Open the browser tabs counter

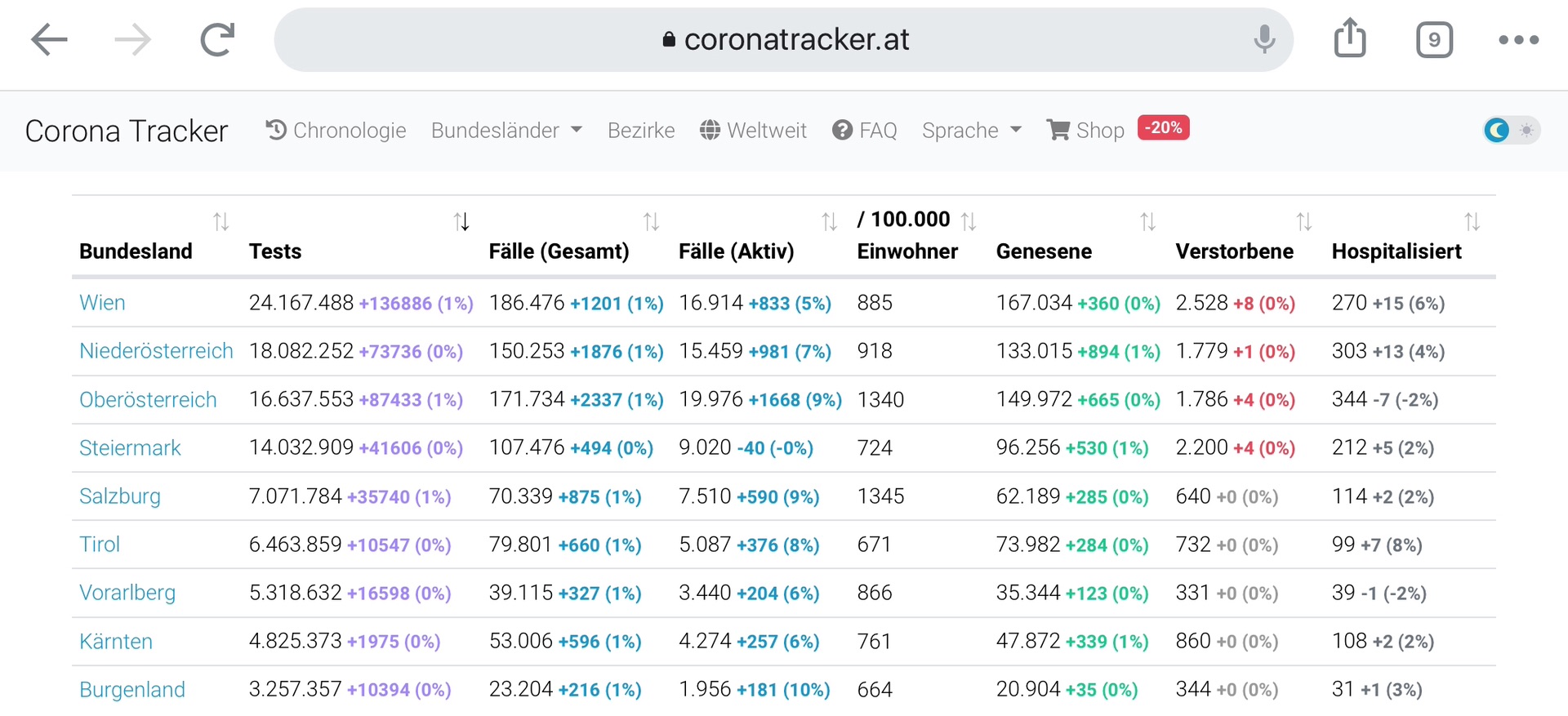pos(1434,40)
